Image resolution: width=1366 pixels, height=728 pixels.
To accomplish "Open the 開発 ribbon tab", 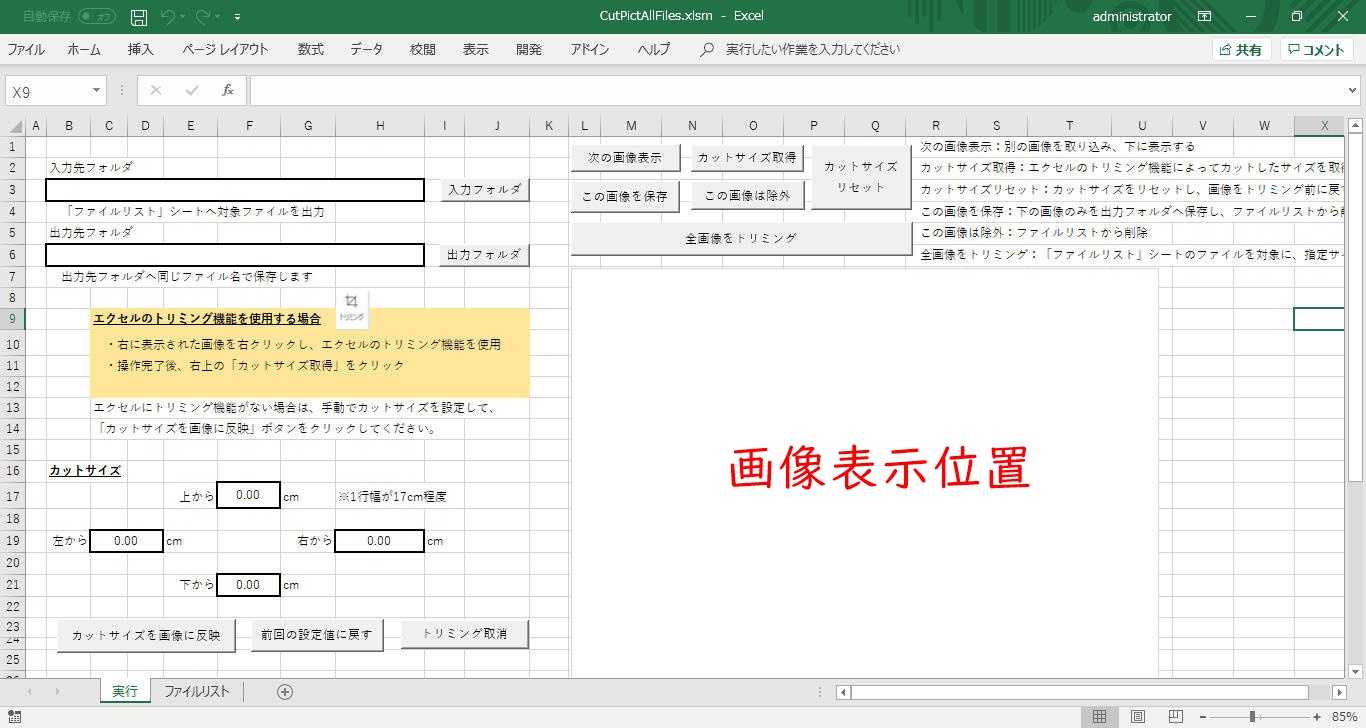I will pos(529,49).
